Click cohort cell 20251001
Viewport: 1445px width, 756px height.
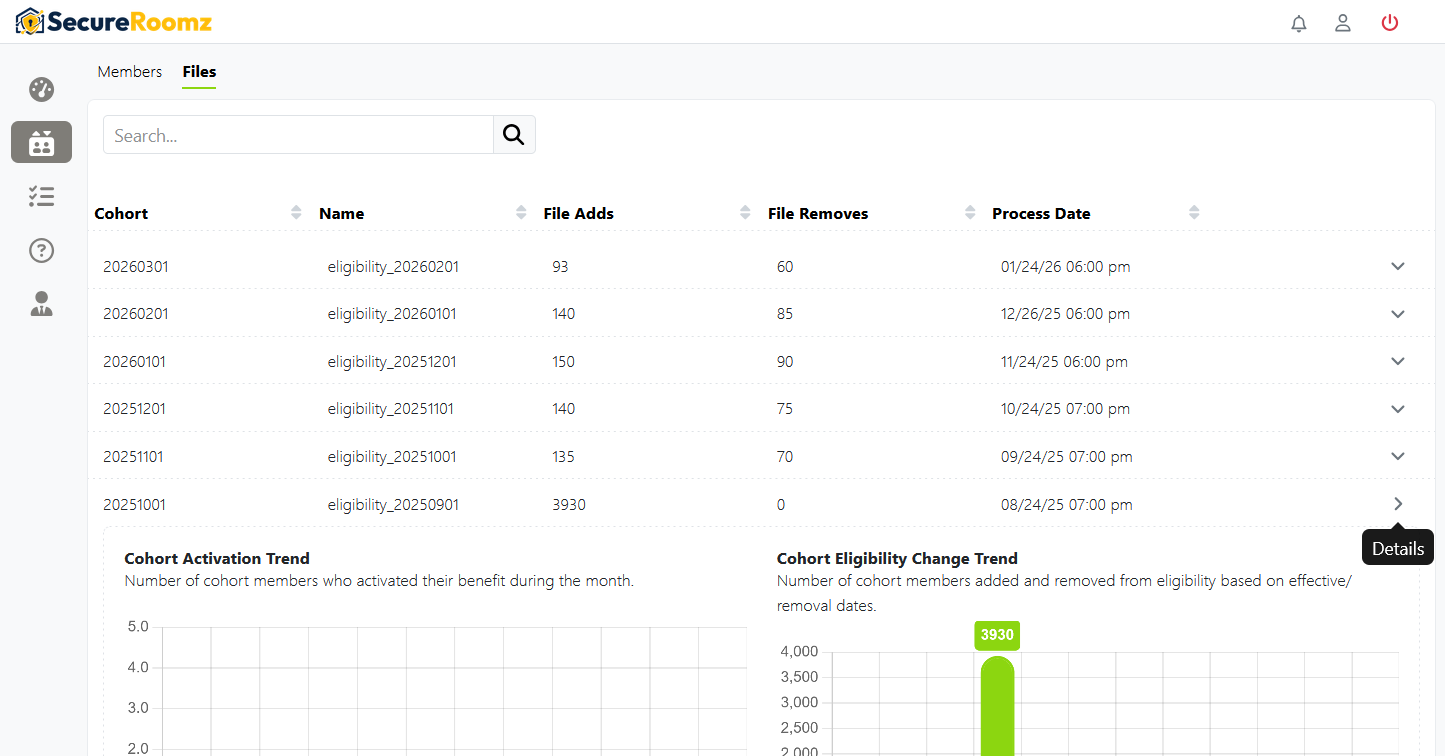(x=134, y=505)
